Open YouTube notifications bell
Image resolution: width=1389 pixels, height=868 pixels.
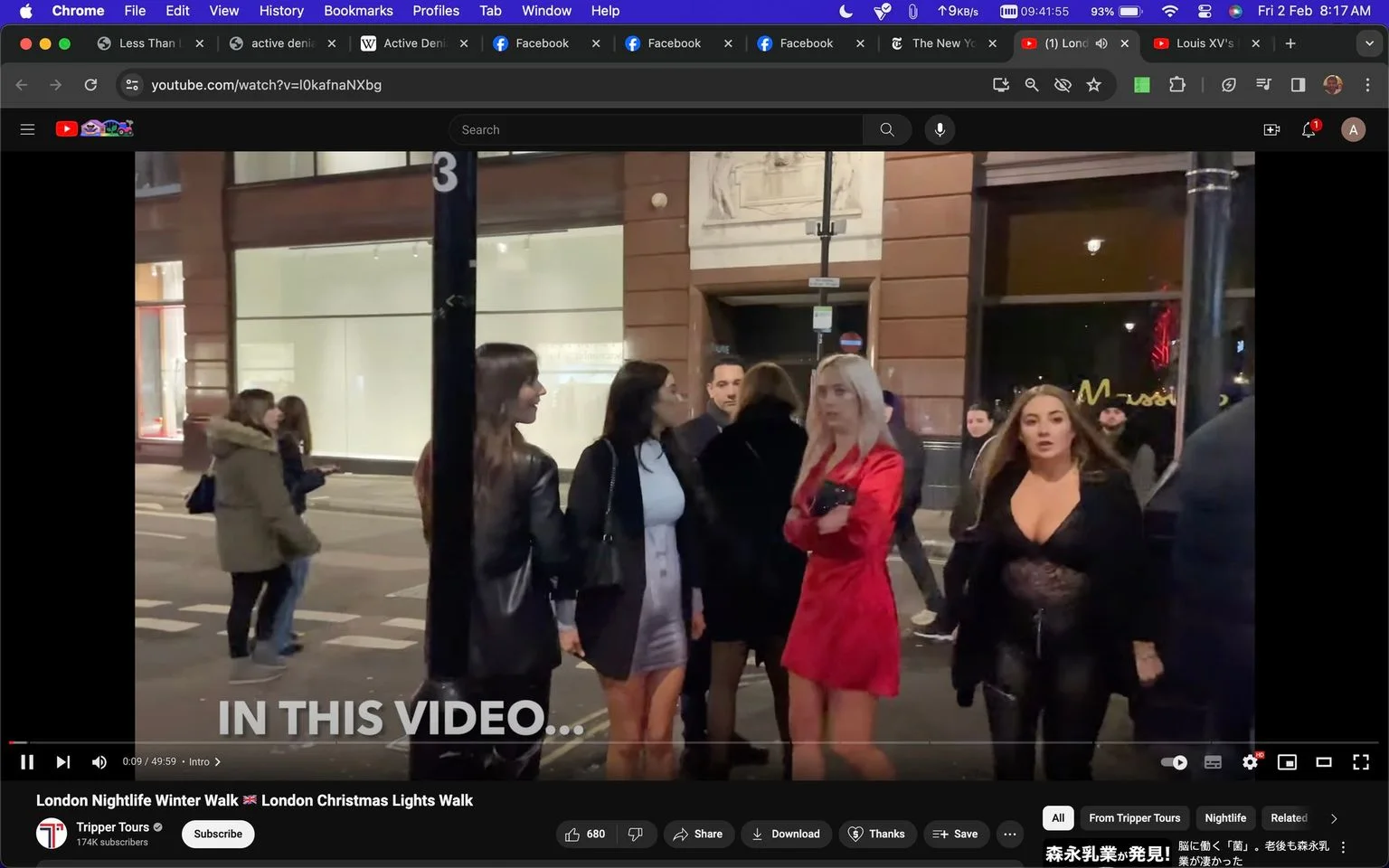(x=1309, y=129)
